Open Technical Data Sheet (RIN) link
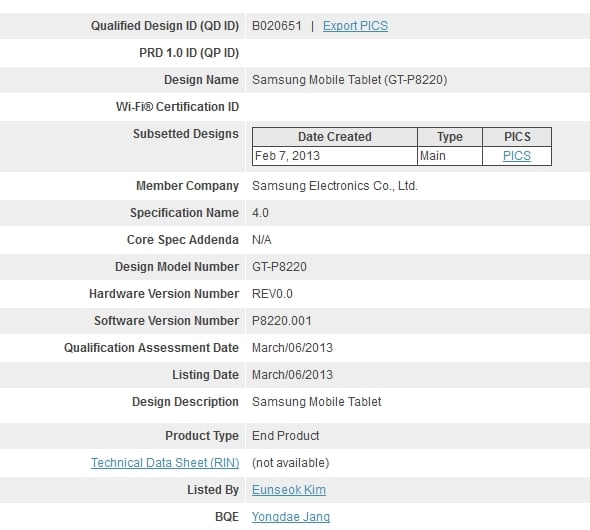Image resolution: width=590 pixels, height=530 pixels. pos(165,463)
